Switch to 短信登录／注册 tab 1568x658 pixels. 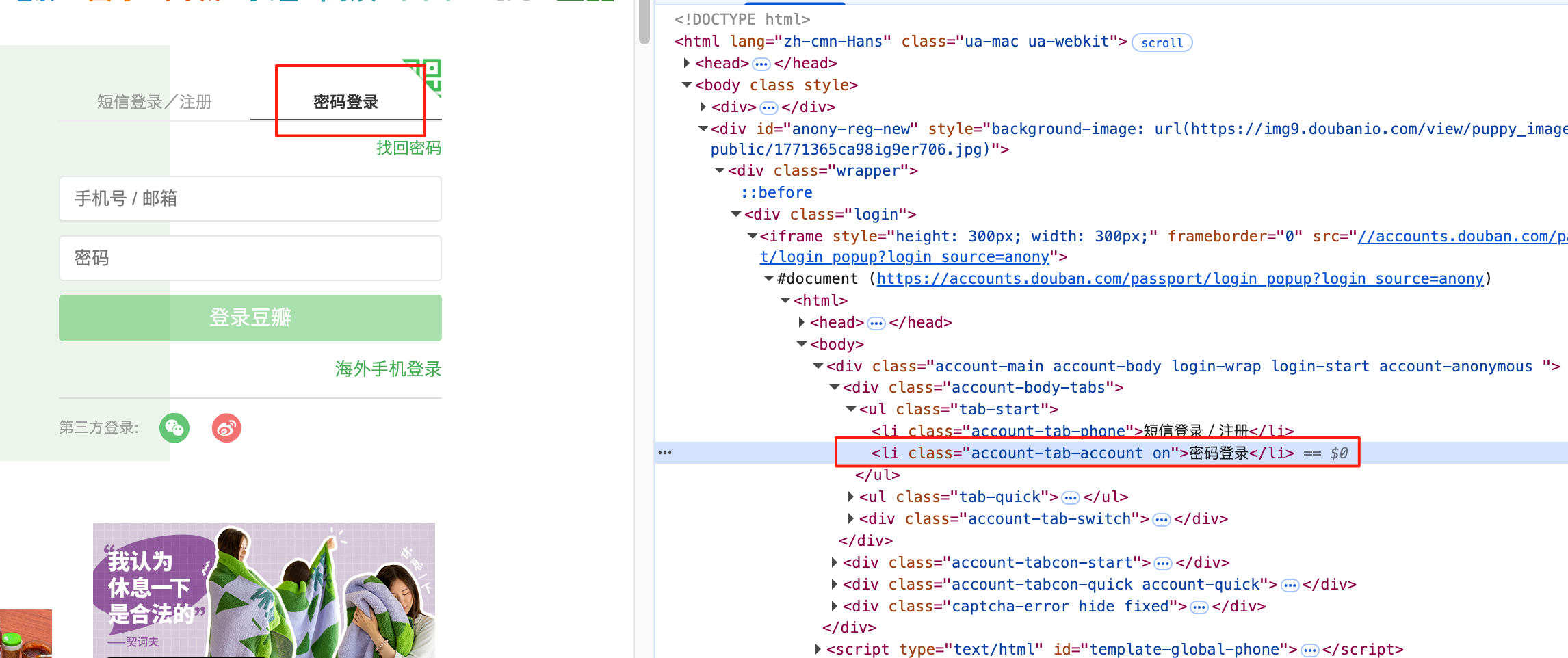tap(155, 102)
